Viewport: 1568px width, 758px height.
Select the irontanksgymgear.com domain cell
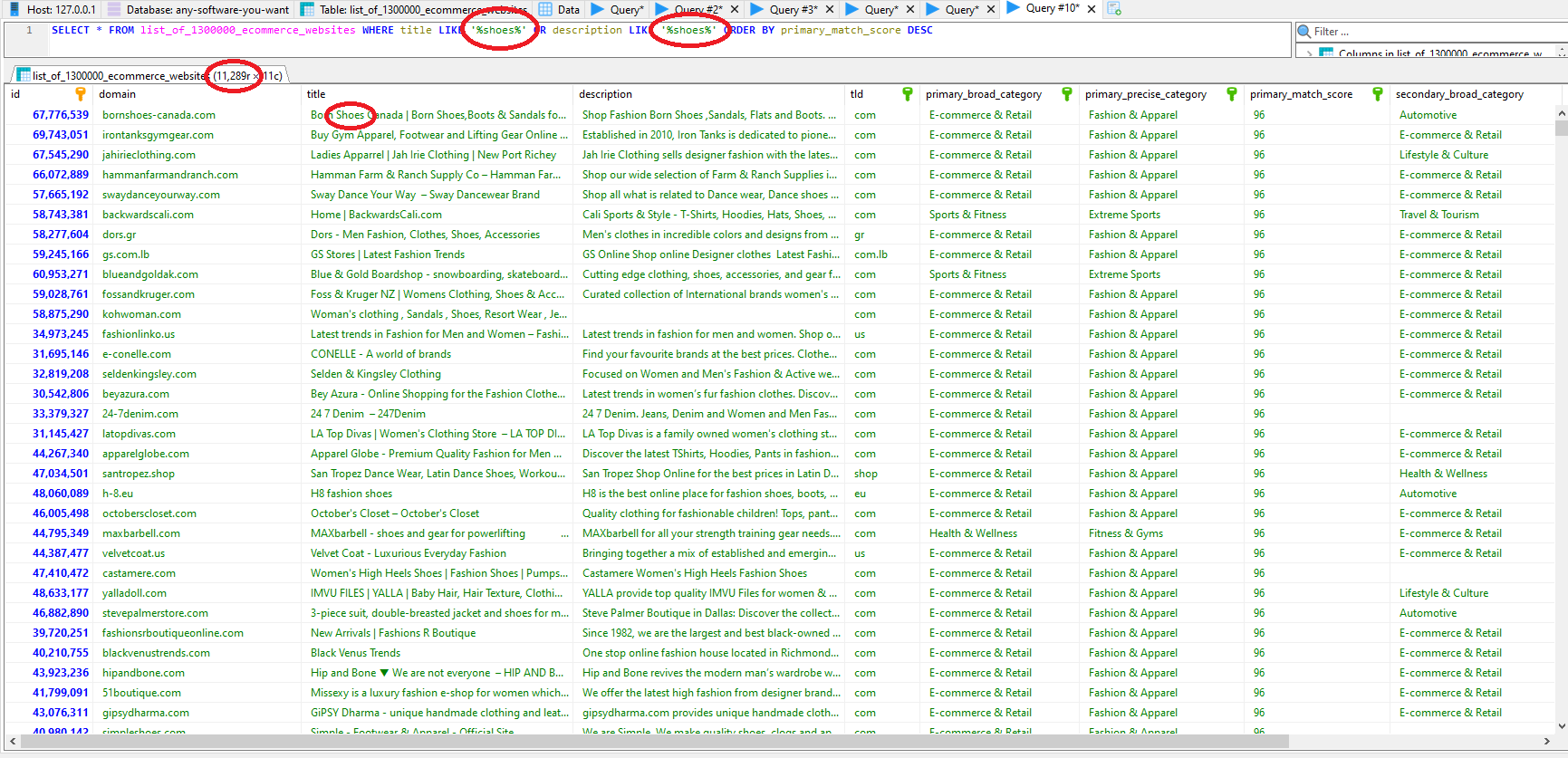[197, 135]
